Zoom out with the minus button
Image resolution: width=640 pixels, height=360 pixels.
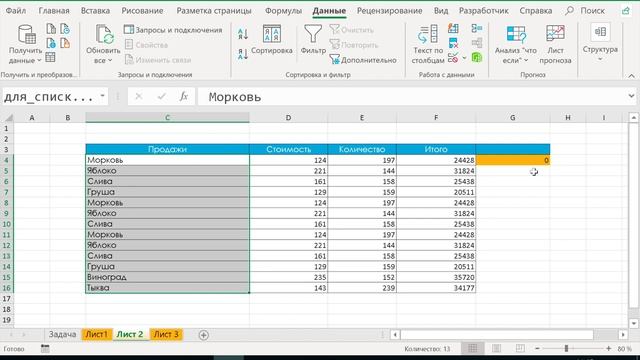[537, 348]
